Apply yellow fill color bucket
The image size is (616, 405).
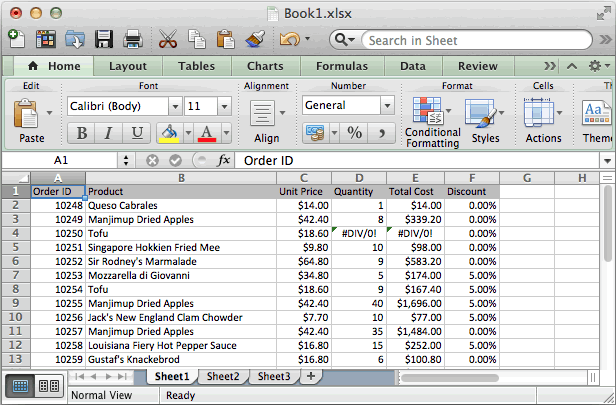[x=169, y=133]
